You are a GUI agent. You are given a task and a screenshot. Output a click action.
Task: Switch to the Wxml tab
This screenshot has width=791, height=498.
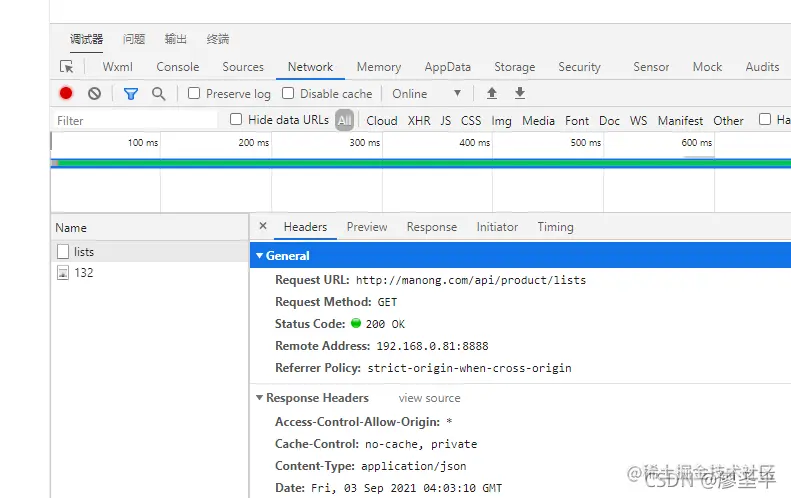point(118,67)
